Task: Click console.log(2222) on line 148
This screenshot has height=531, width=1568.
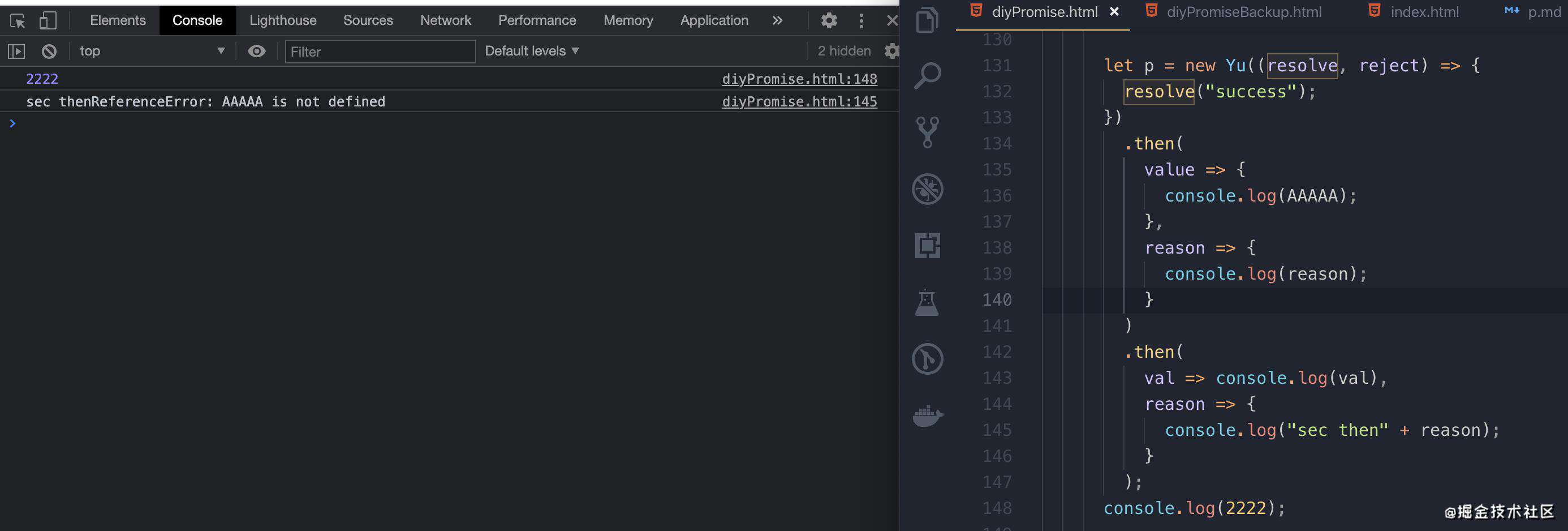Action: click(1194, 508)
